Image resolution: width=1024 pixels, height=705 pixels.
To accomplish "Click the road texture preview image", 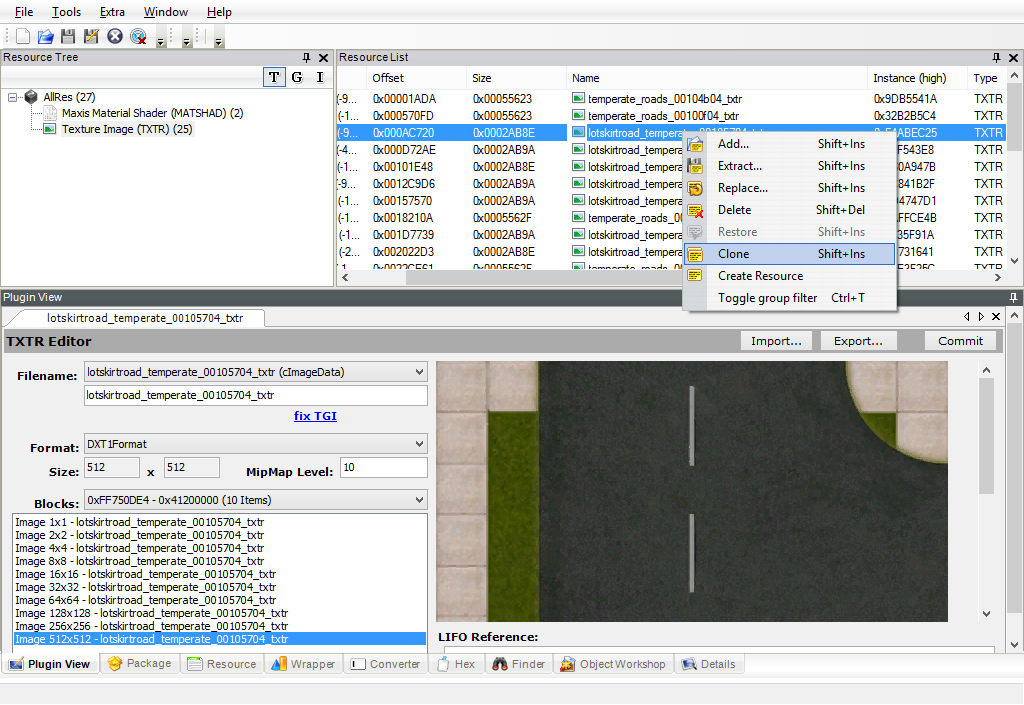I will [x=692, y=491].
